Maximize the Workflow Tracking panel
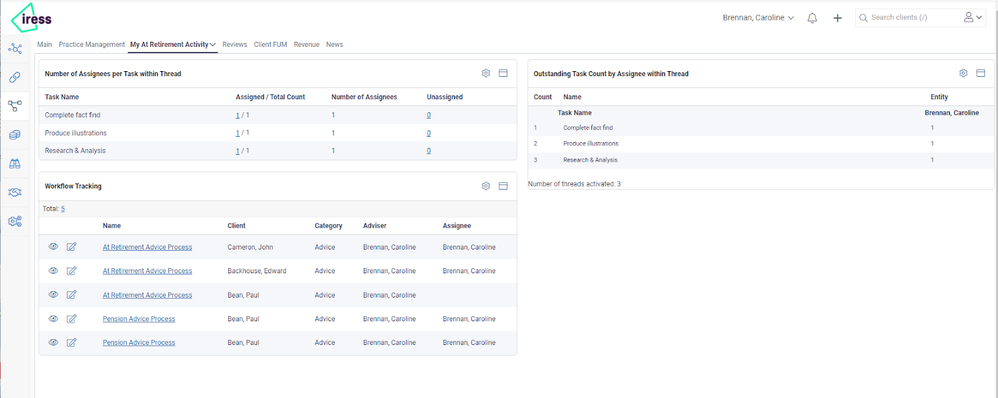The width and height of the screenshot is (998, 398). click(x=503, y=186)
